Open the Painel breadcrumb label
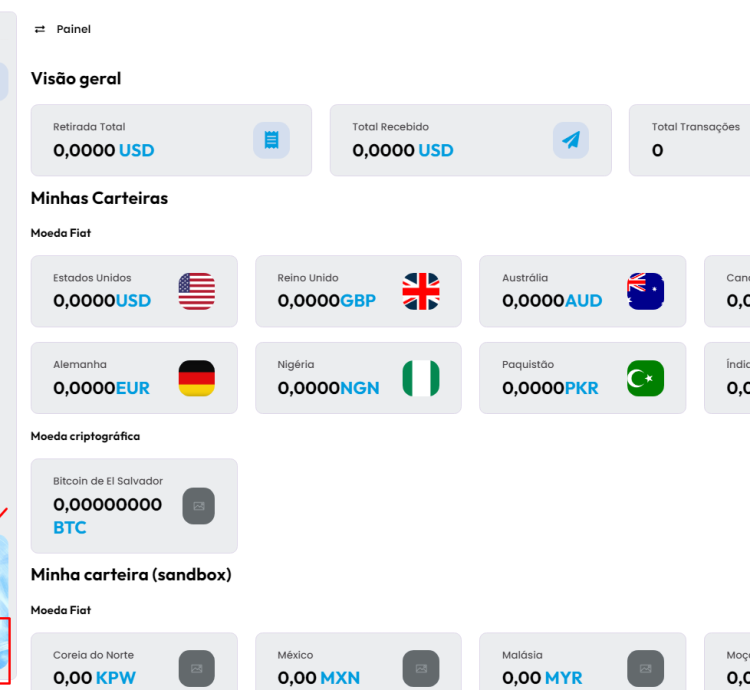Image resolution: width=750 pixels, height=690 pixels. click(x=74, y=30)
